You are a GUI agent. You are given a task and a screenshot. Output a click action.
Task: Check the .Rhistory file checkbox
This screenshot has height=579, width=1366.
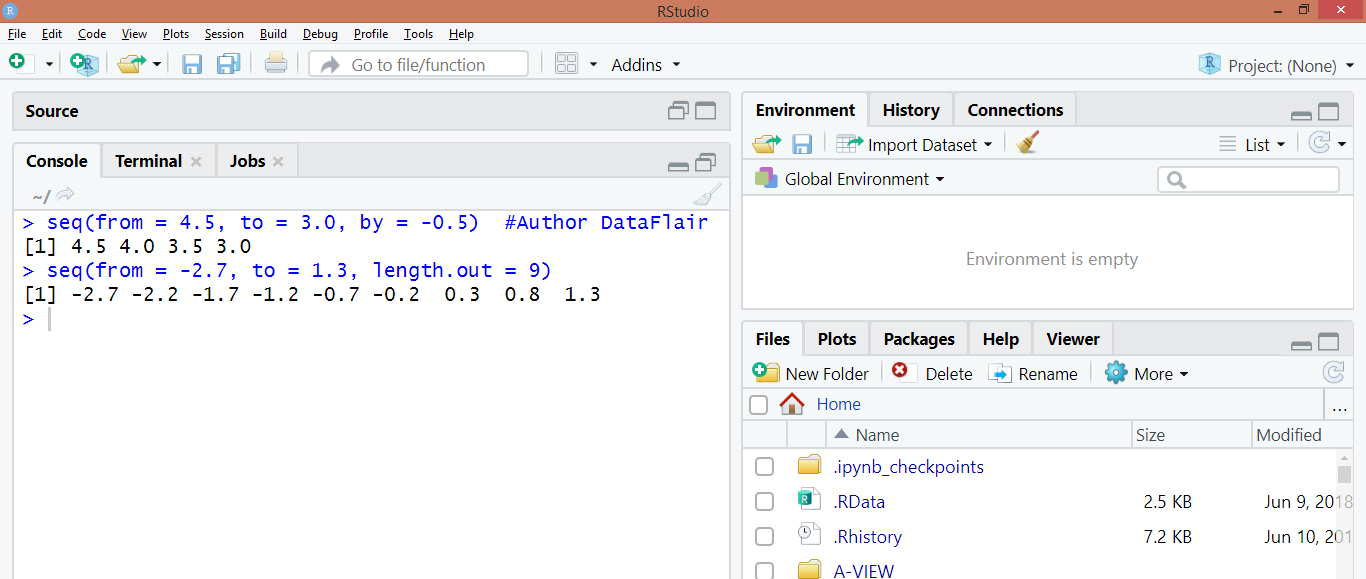(x=764, y=537)
